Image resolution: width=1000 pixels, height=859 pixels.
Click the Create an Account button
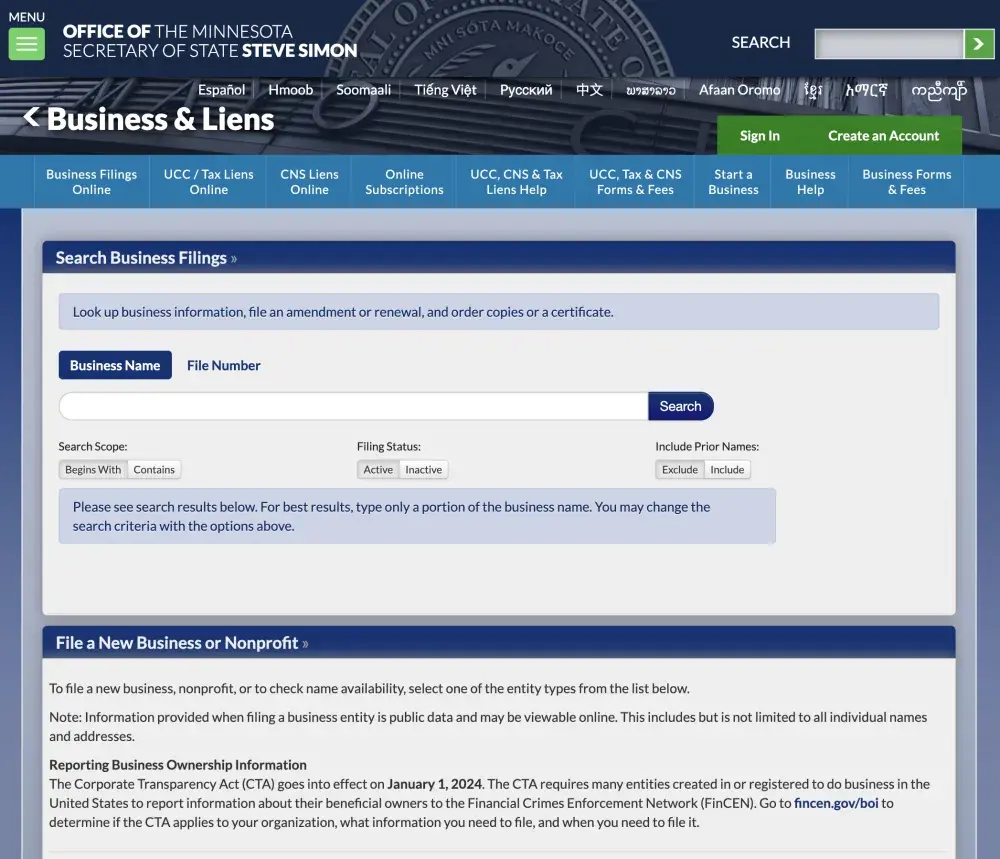tap(883, 136)
